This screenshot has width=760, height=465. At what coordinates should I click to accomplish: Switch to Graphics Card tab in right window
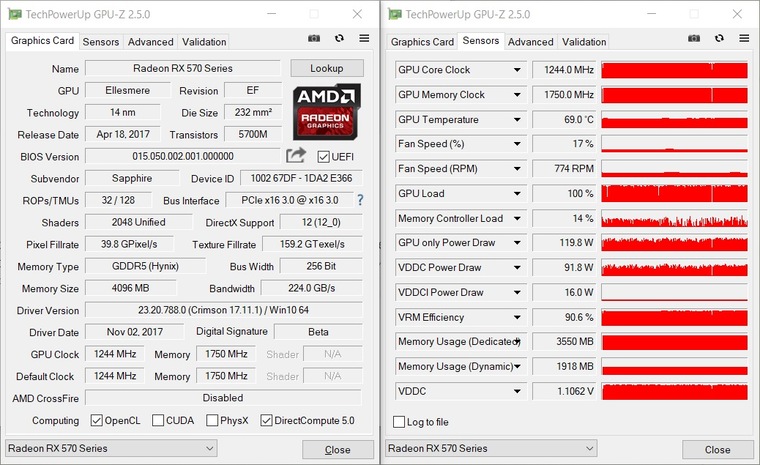[422, 42]
